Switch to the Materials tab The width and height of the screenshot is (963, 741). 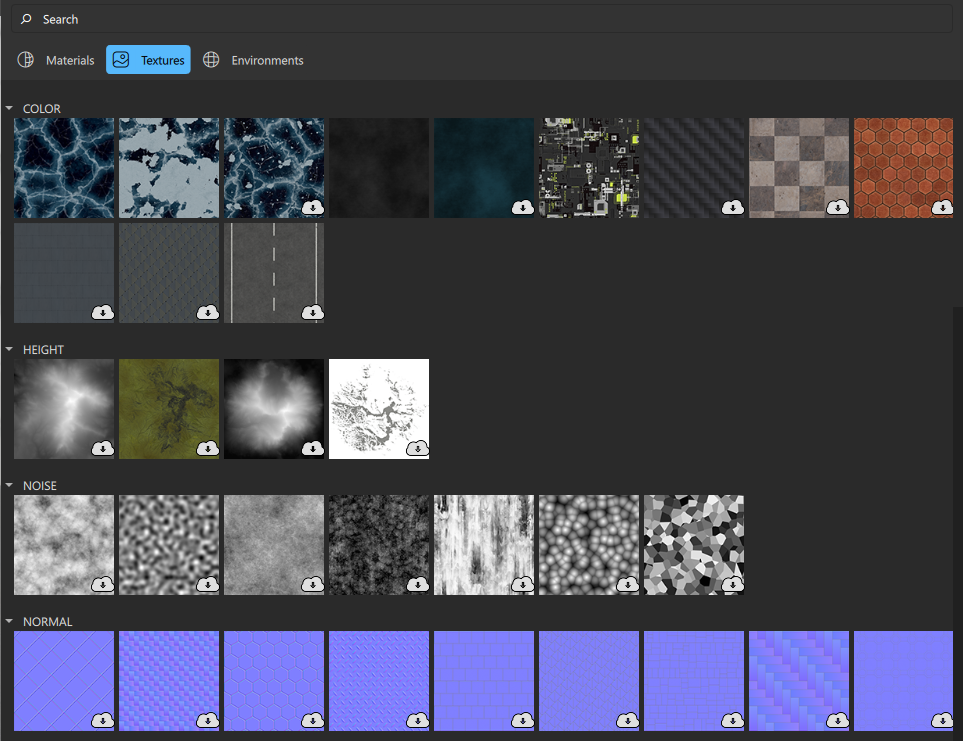pos(70,59)
